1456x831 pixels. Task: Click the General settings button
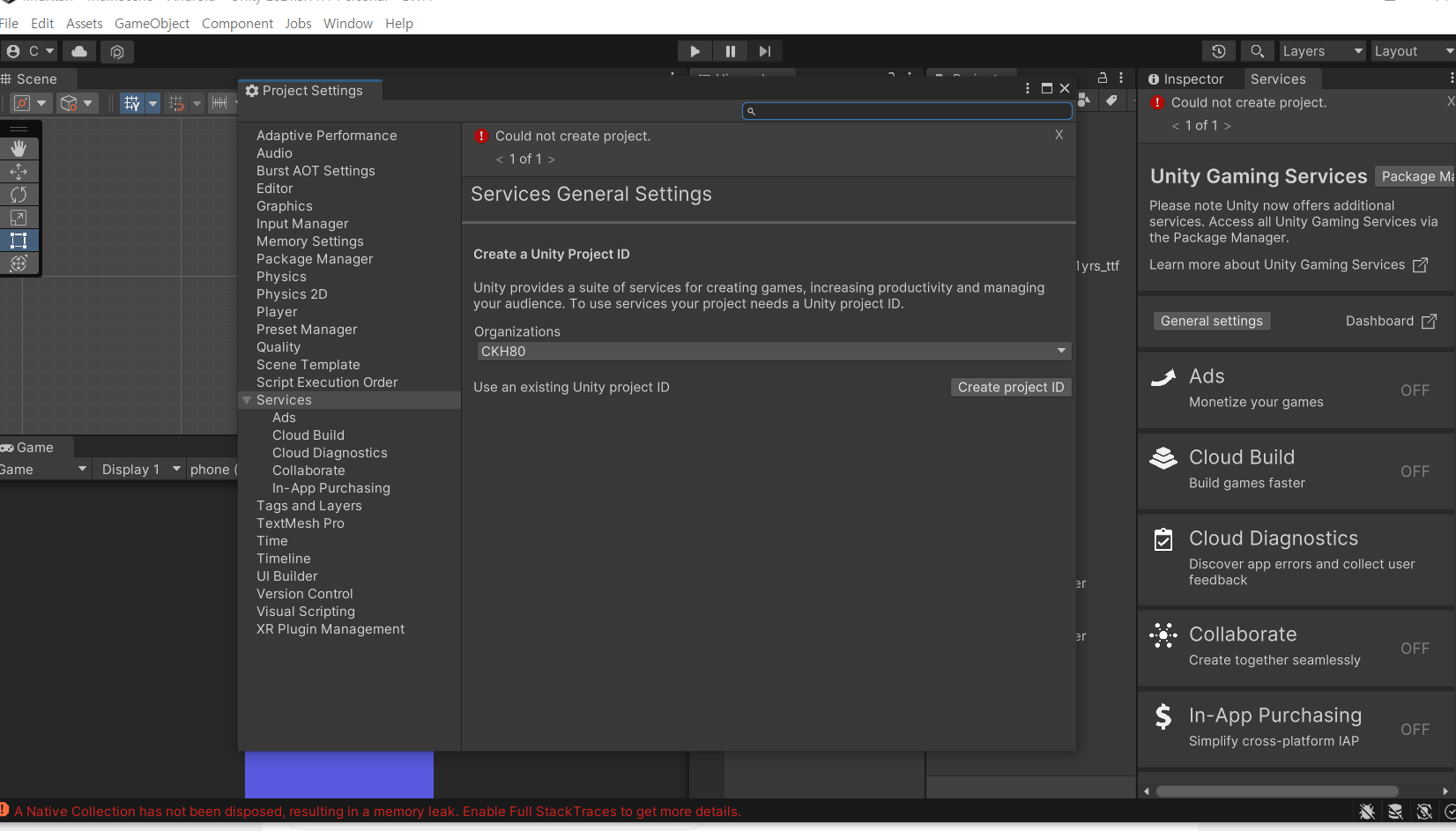(x=1212, y=322)
